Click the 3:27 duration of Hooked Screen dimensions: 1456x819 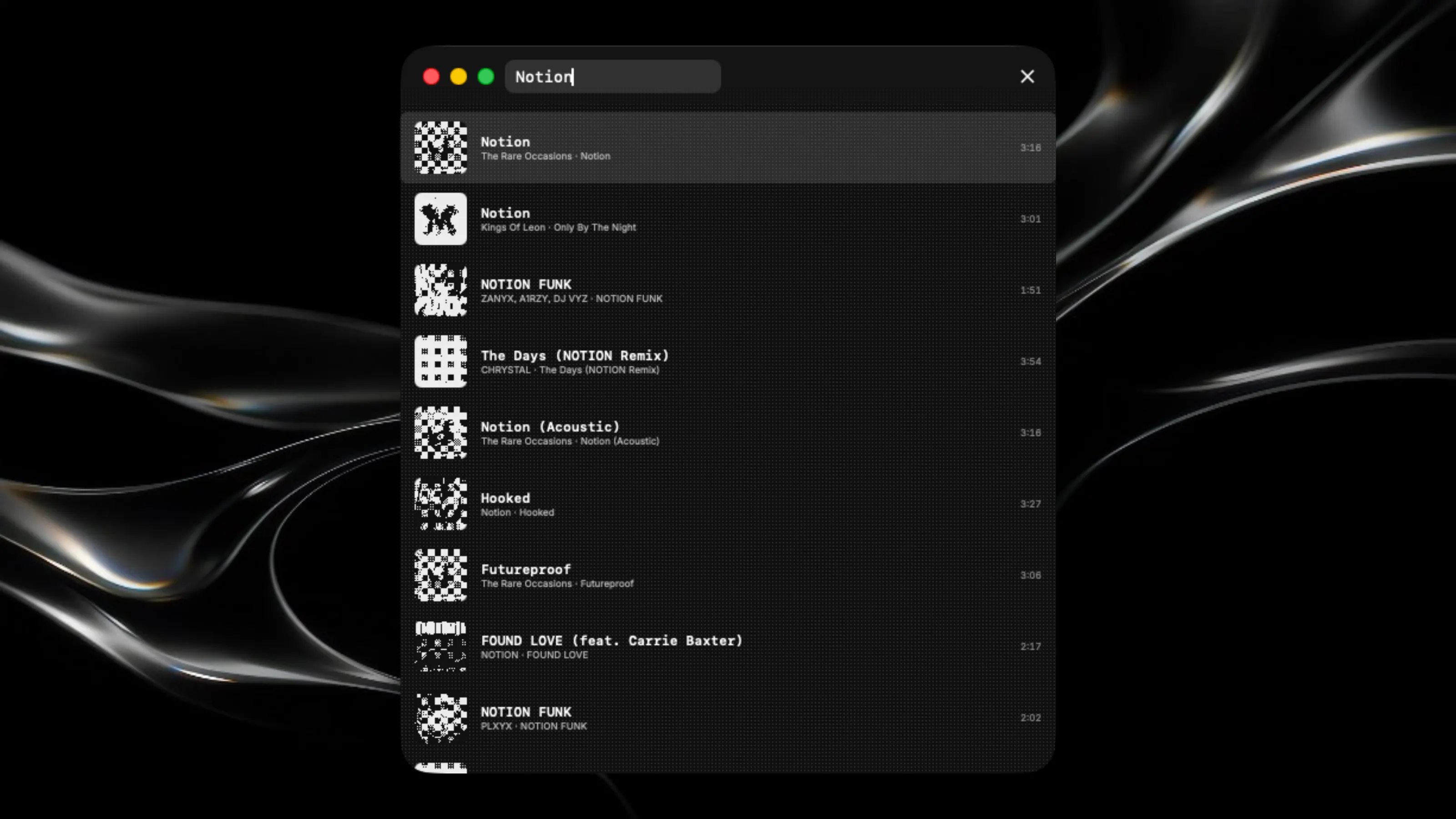pyautogui.click(x=1030, y=504)
